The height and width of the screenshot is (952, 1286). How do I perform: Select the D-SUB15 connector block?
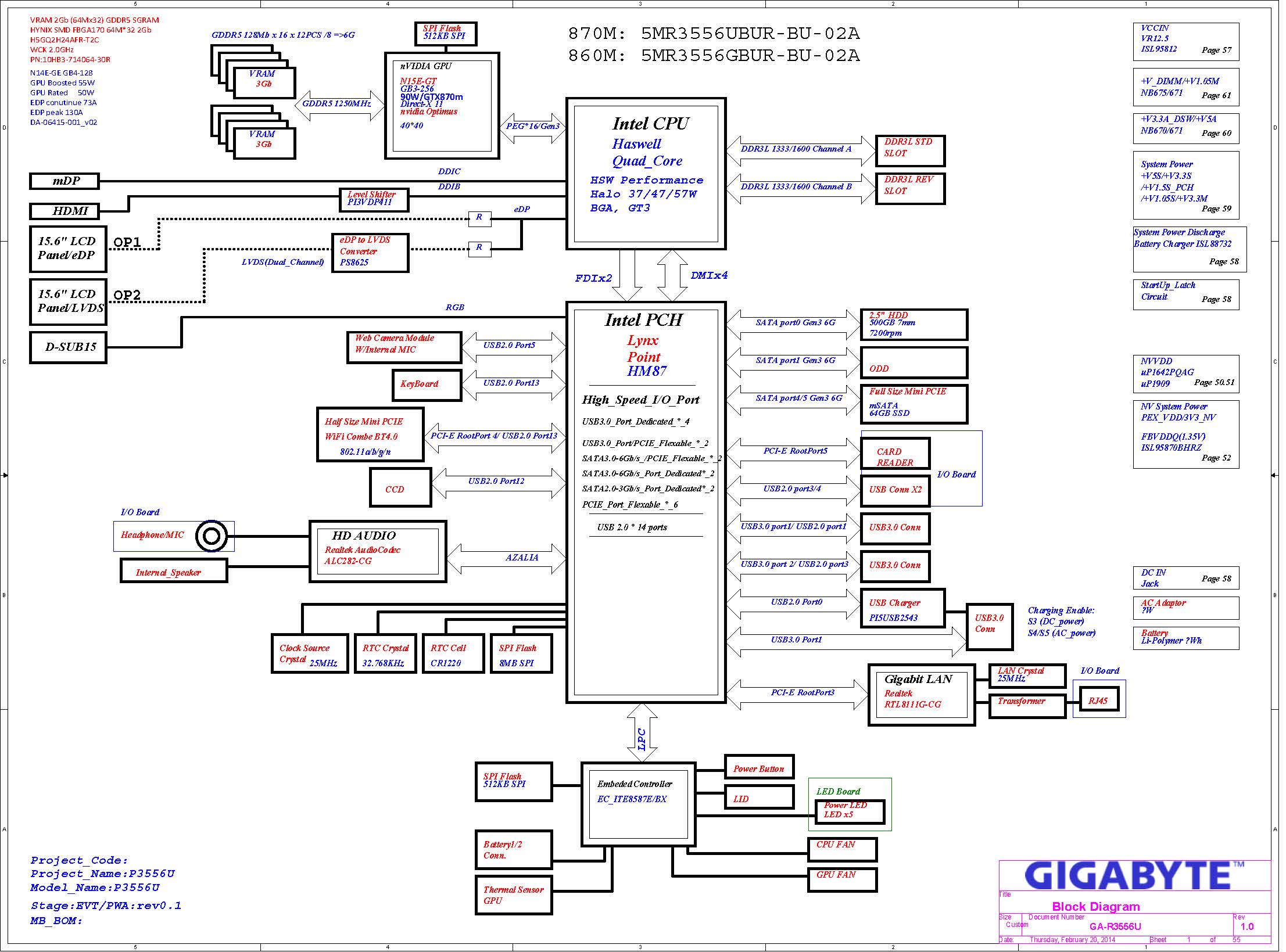point(68,347)
